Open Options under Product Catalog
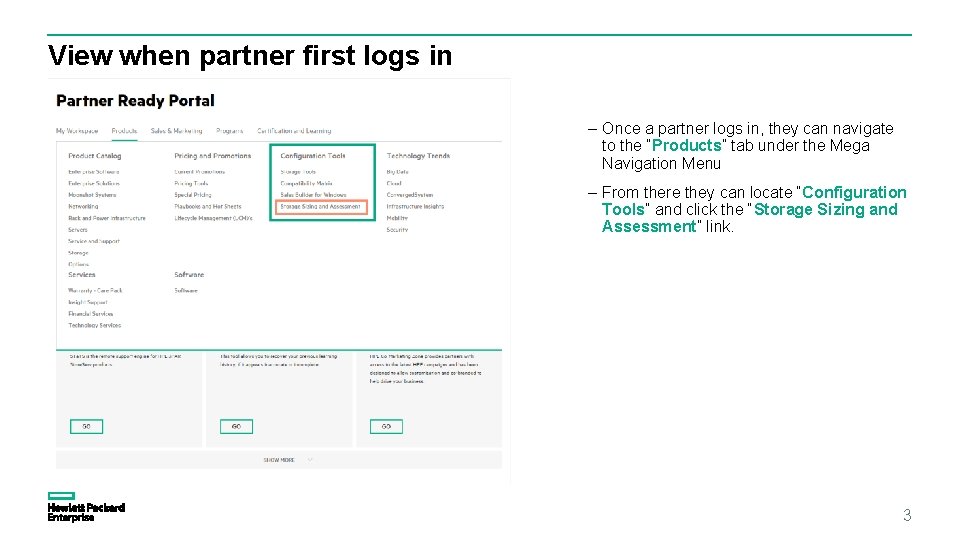960x540 pixels. [78, 264]
